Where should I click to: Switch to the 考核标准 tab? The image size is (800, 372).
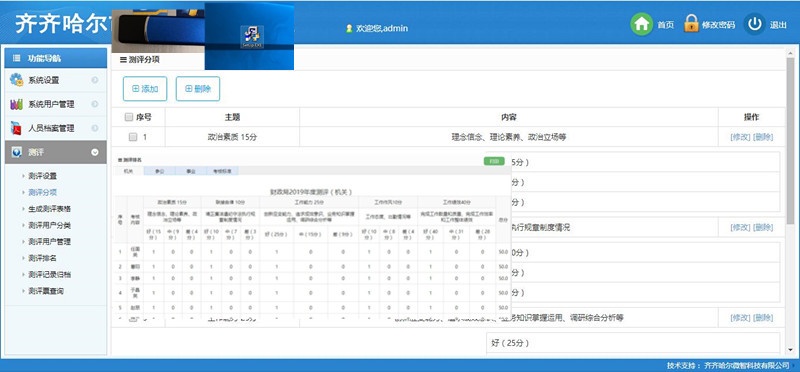click(222, 171)
